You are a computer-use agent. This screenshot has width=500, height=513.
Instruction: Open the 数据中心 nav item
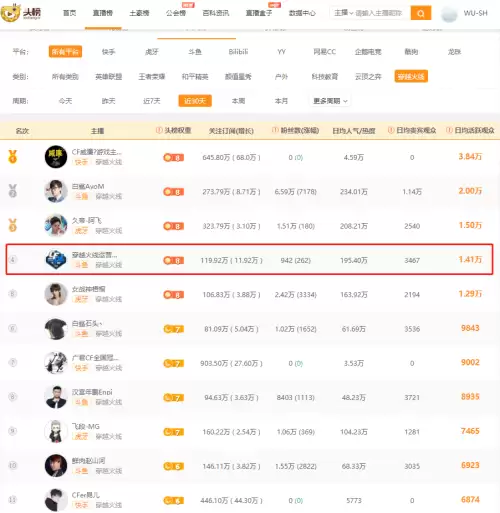point(302,13)
